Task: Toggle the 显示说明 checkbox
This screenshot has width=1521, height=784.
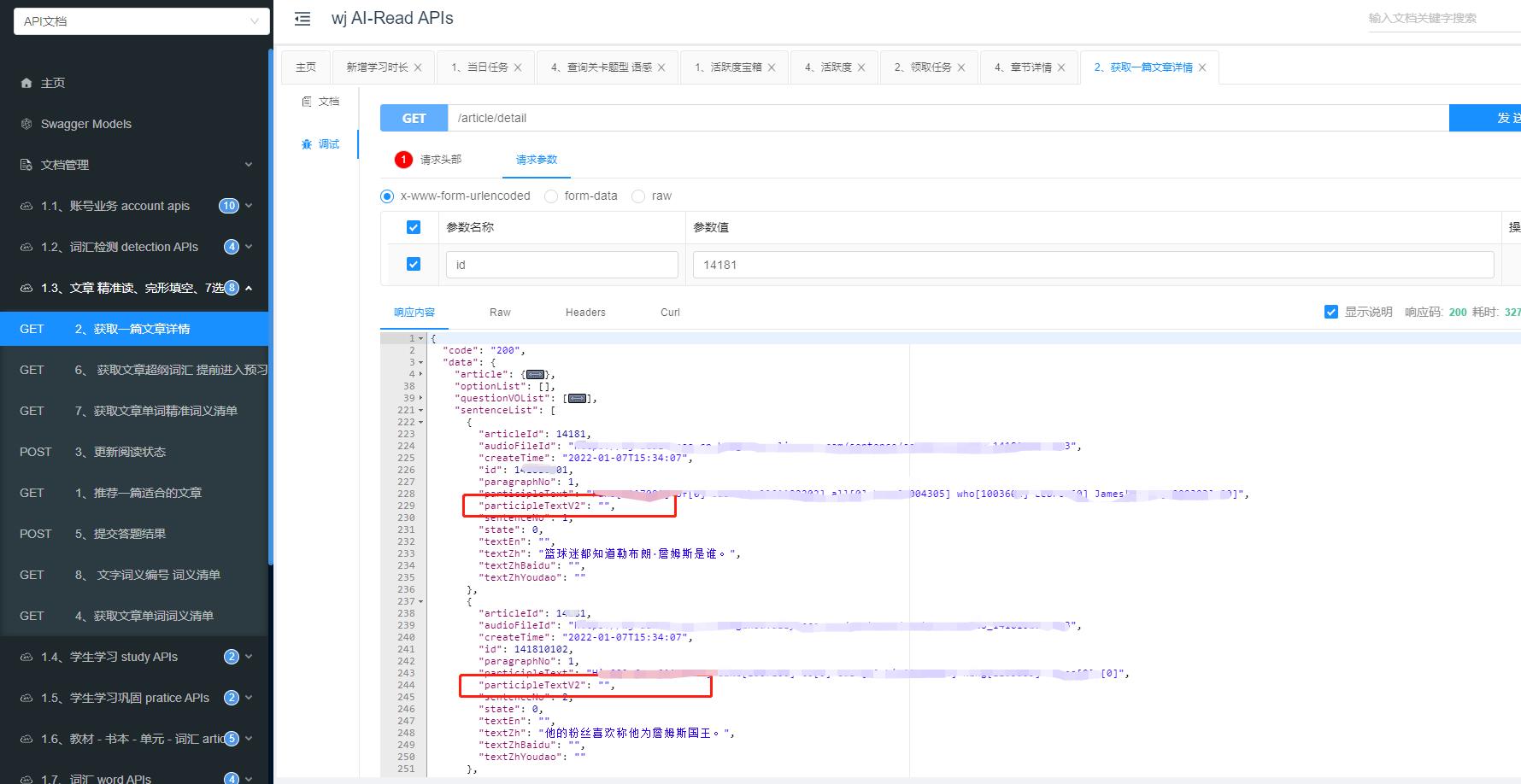Action: [1330, 312]
